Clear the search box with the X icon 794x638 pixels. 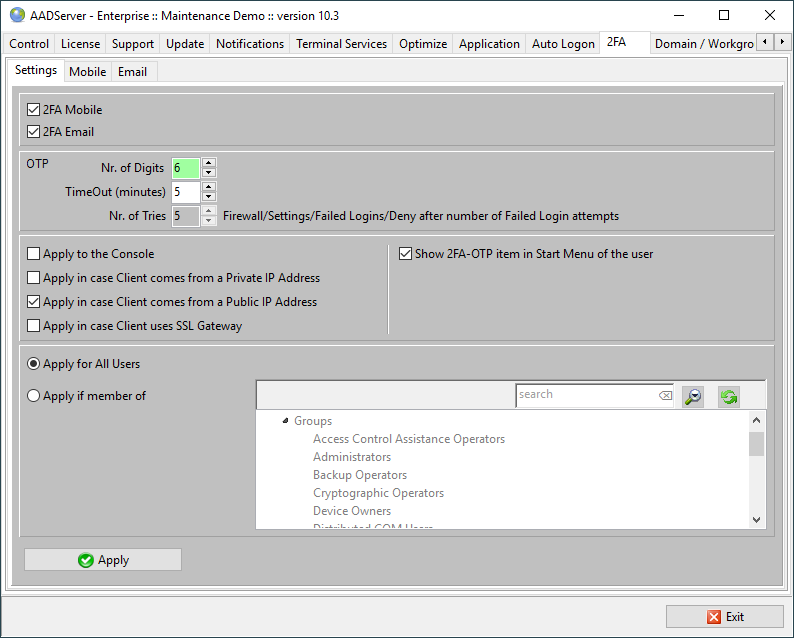(x=665, y=396)
